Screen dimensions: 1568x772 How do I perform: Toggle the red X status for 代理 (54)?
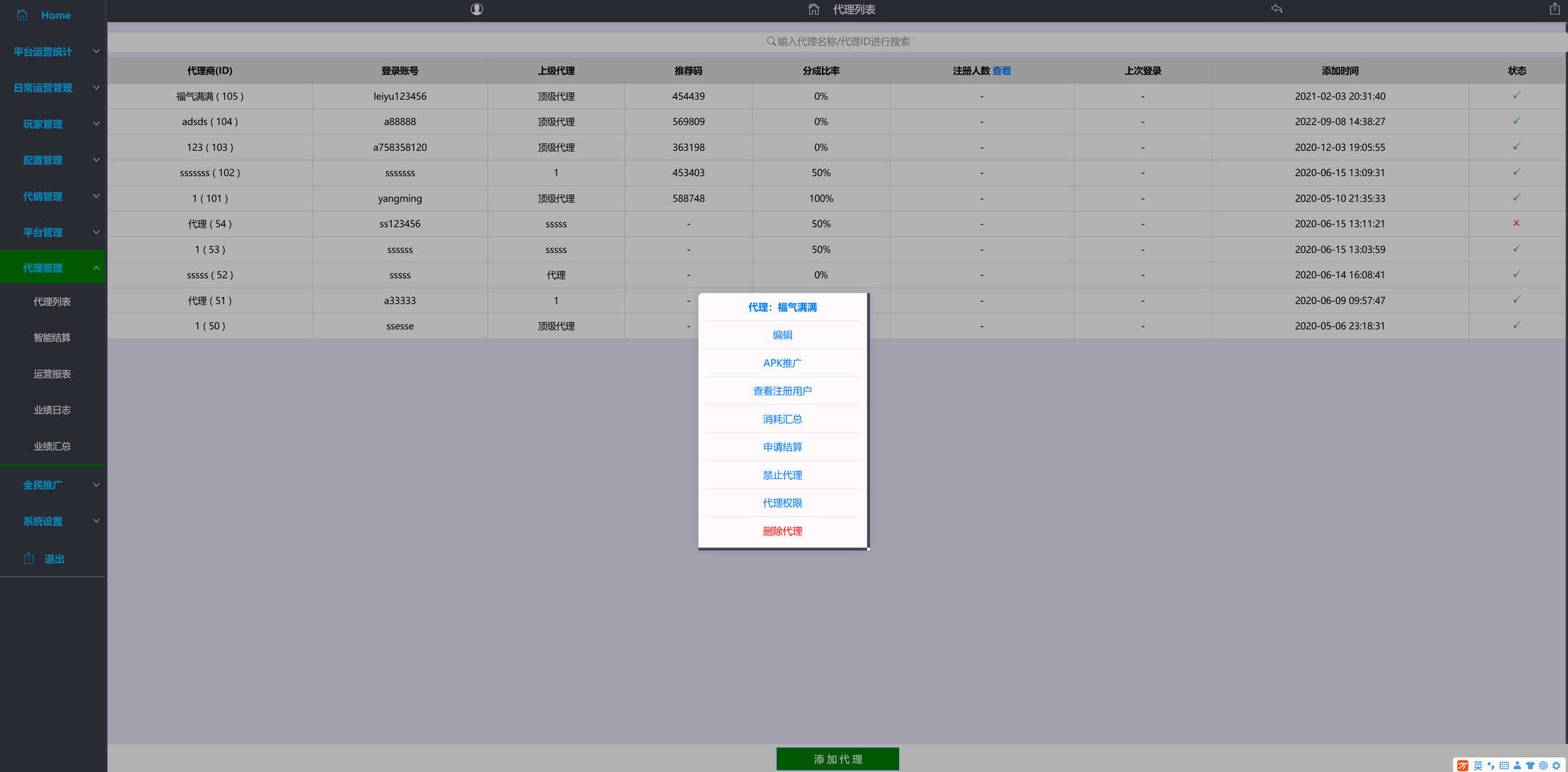(1516, 223)
